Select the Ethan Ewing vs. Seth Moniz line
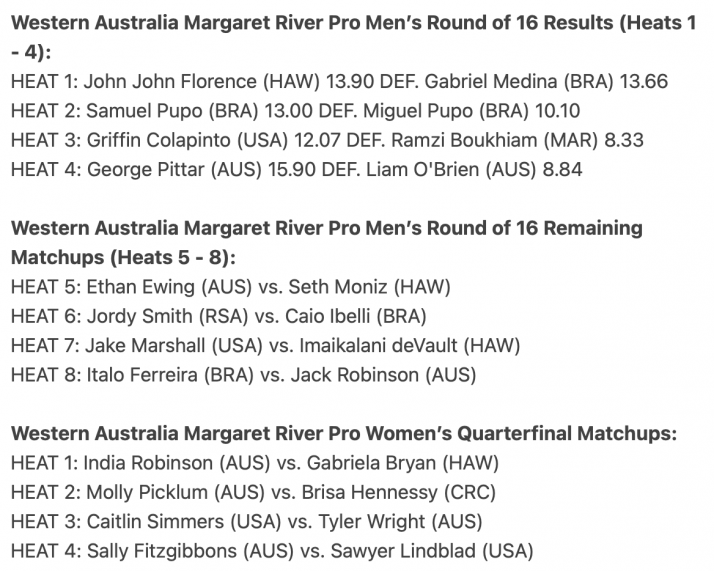Image resolution: width=714 pixels, height=571 pixels. [230, 287]
